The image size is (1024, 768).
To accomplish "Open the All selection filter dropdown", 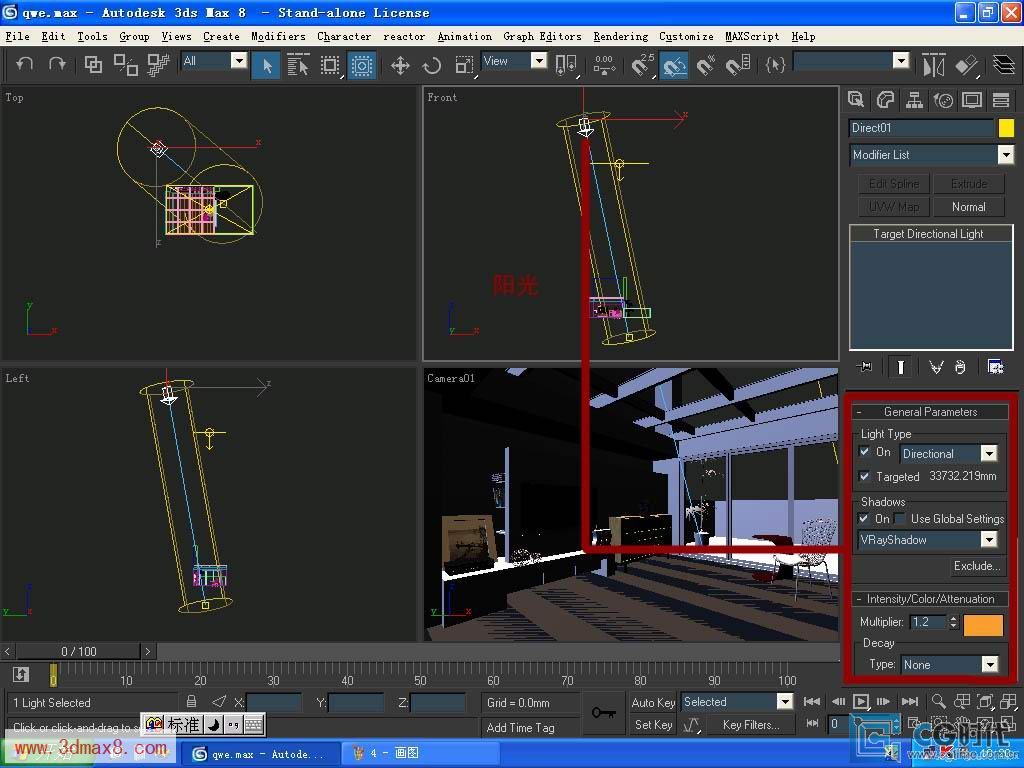I will coord(214,61).
